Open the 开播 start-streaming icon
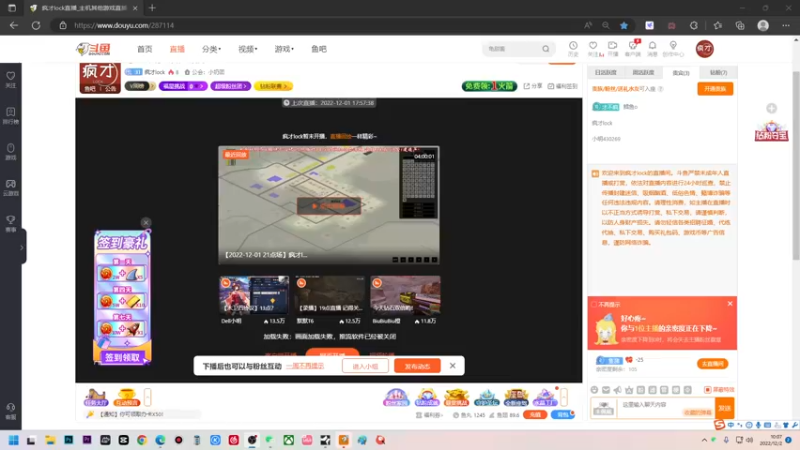The height and width of the screenshot is (450, 800). (x=613, y=48)
